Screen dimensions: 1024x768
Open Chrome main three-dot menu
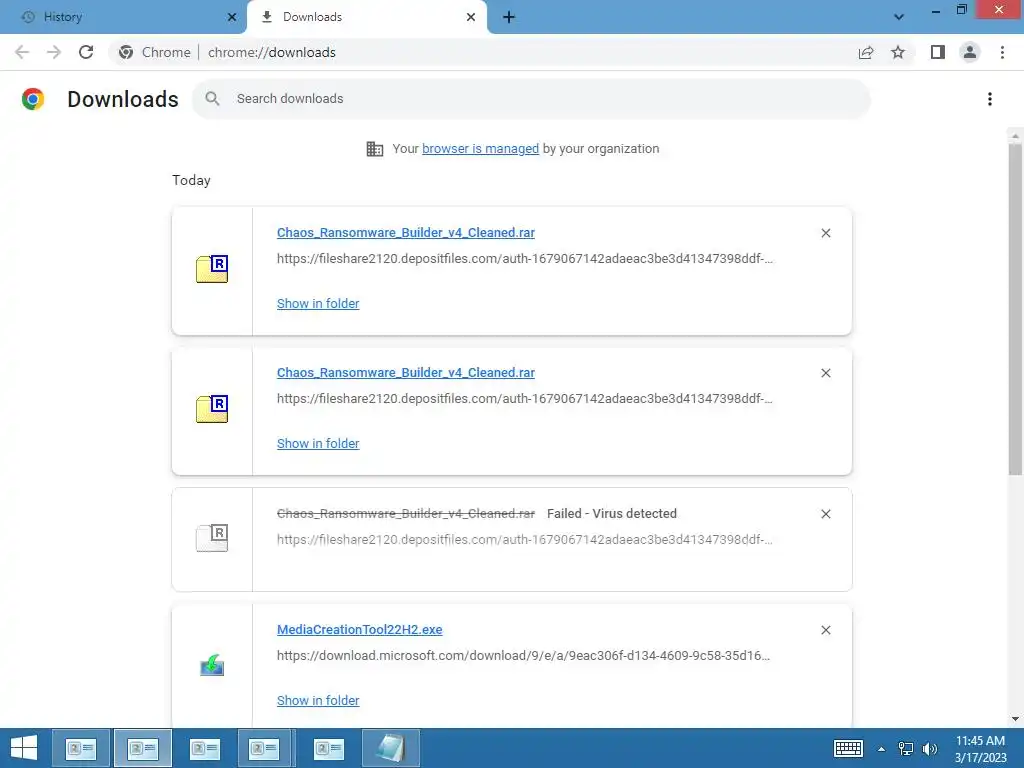pyautogui.click(x=1002, y=52)
